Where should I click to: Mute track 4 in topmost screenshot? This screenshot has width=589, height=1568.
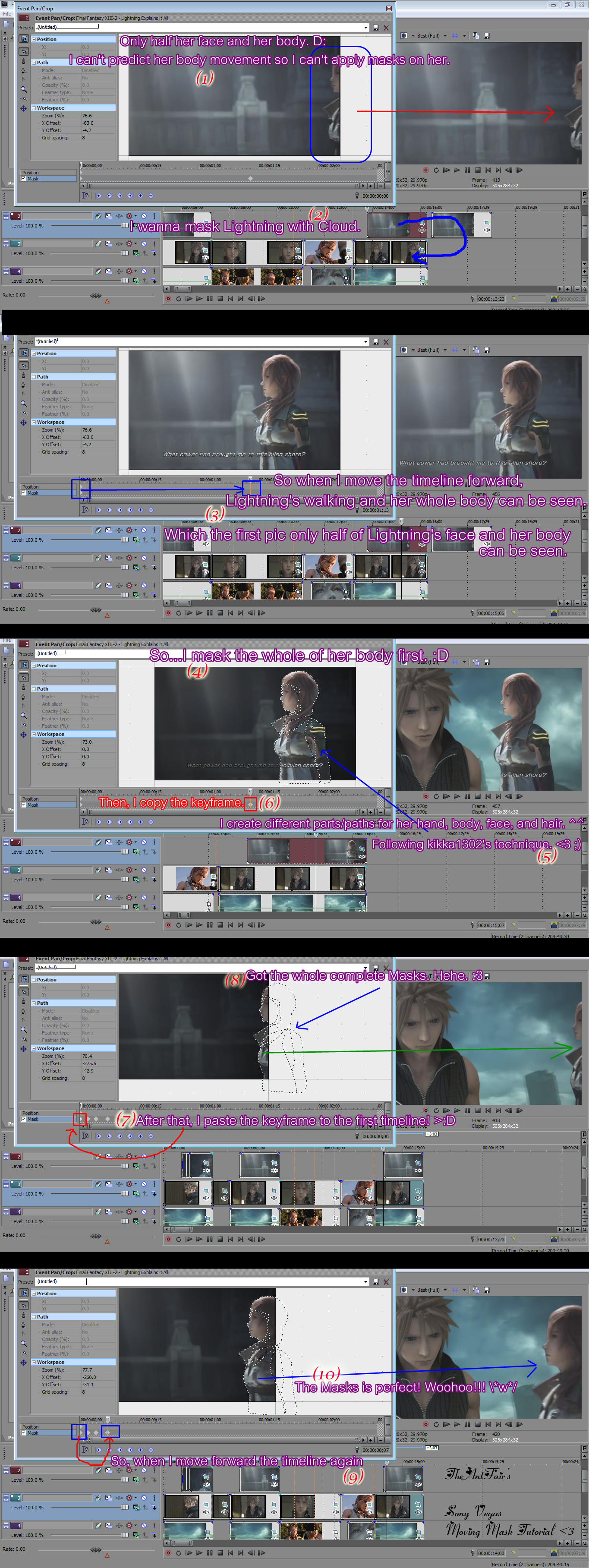pos(144,271)
